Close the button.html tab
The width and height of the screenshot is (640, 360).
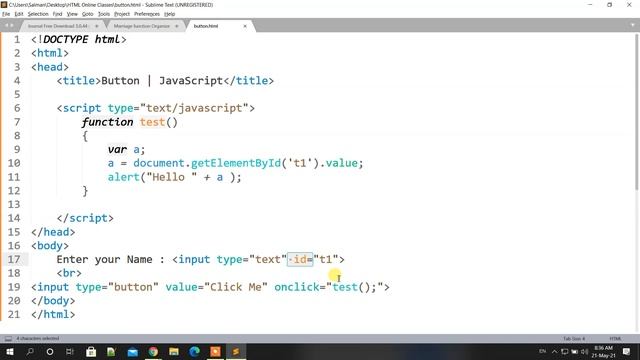point(245,26)
